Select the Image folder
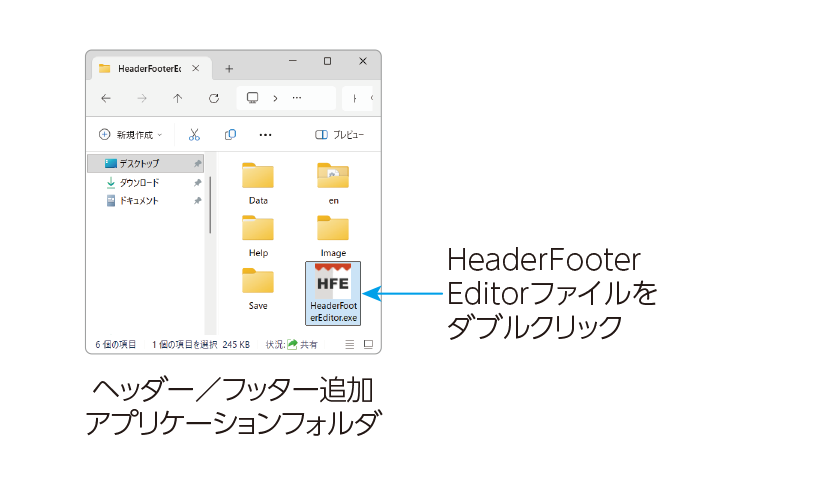Screen dimensions: 830x487 (x=333, y=236)
